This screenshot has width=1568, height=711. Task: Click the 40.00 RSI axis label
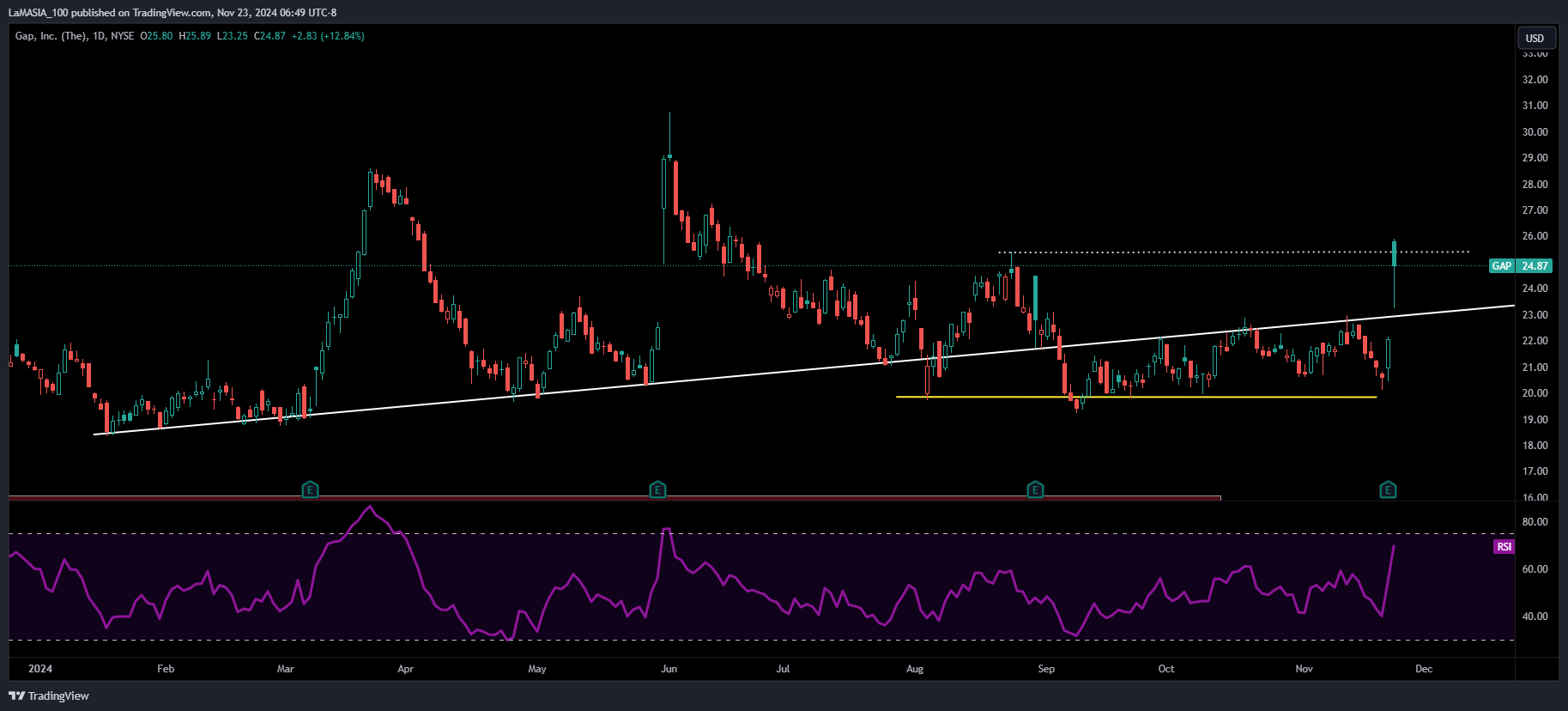point(1535,617)
